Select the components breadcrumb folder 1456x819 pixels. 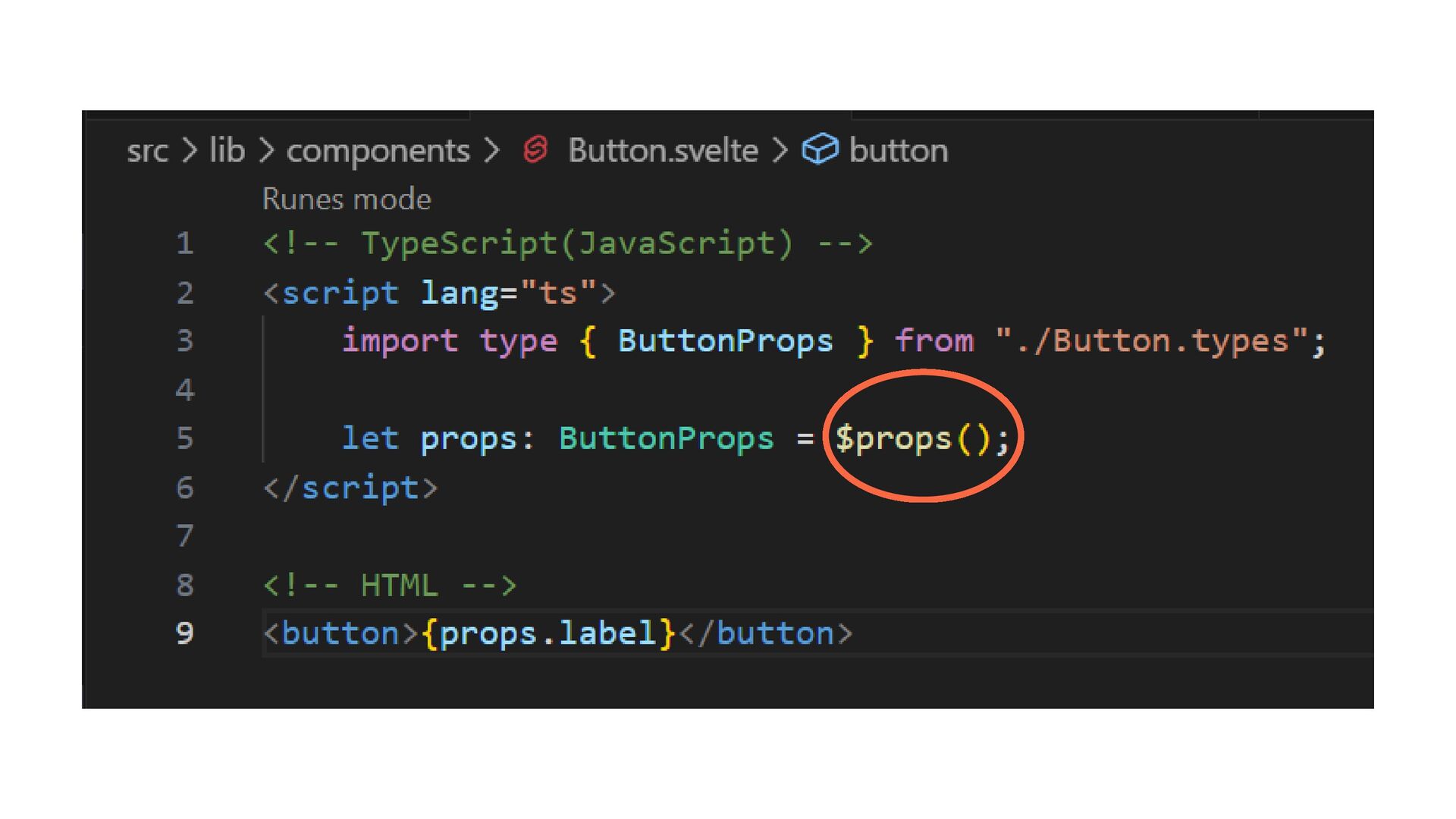[378, 152]
